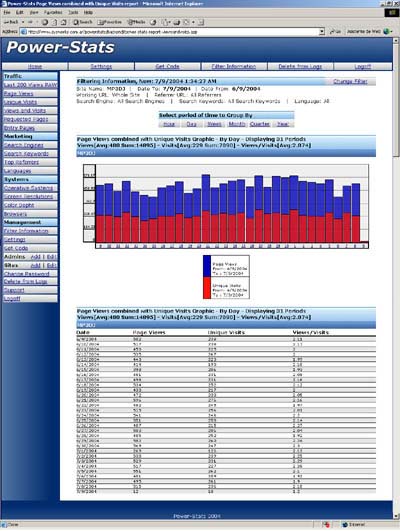Open Support sidebar link
The width and height of the screenshot is (400, 531).
tap(14, 290)
